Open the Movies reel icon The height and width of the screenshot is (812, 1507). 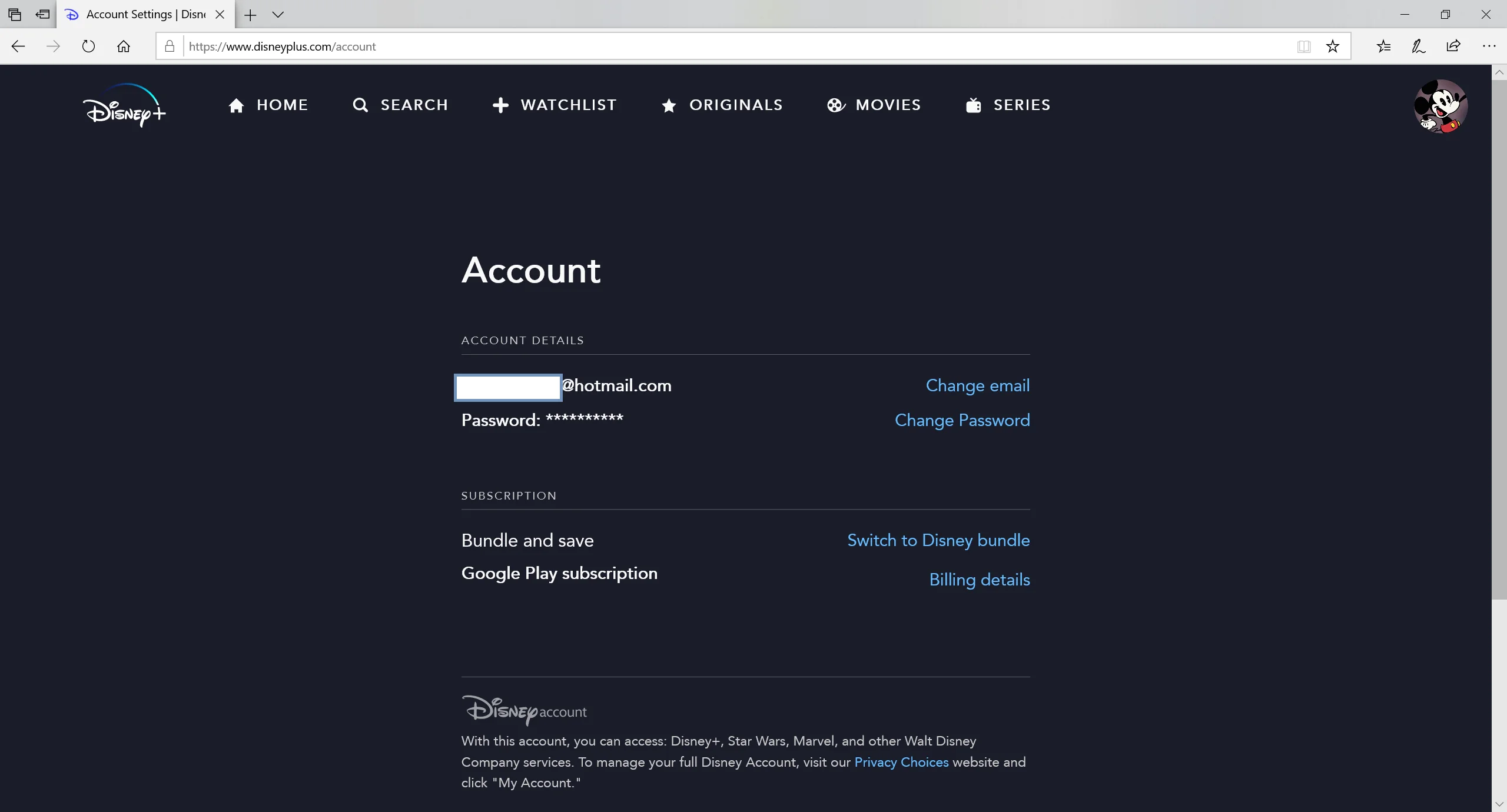(x=835, y=105)
